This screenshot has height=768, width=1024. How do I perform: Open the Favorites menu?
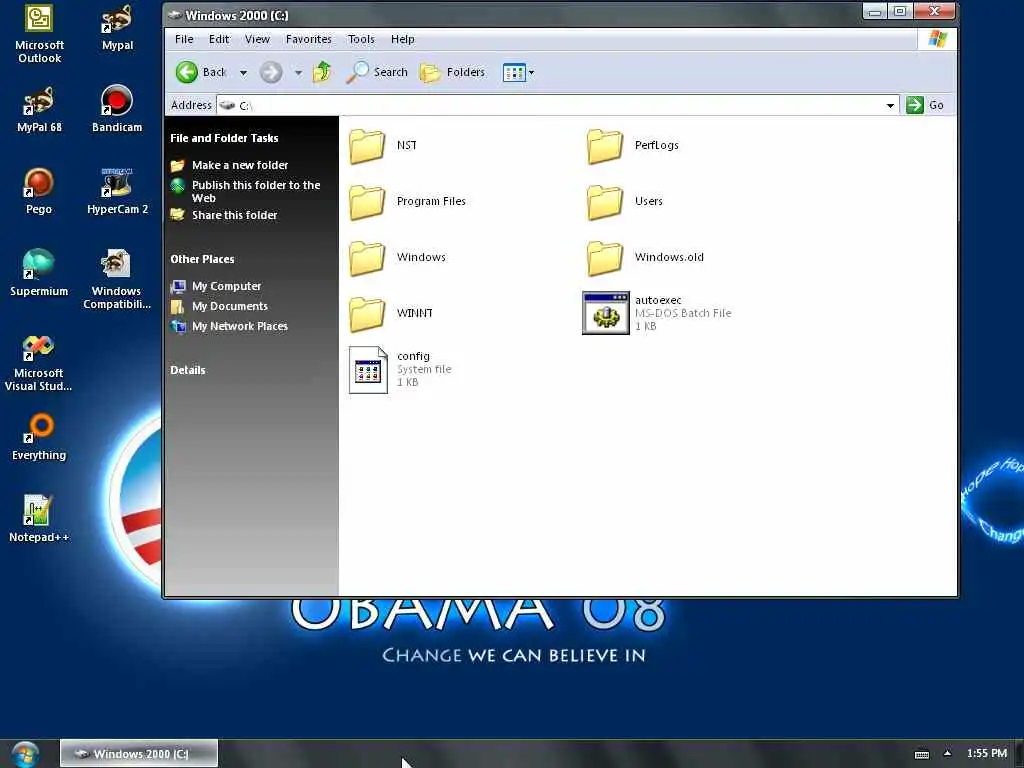coord(308,39)
